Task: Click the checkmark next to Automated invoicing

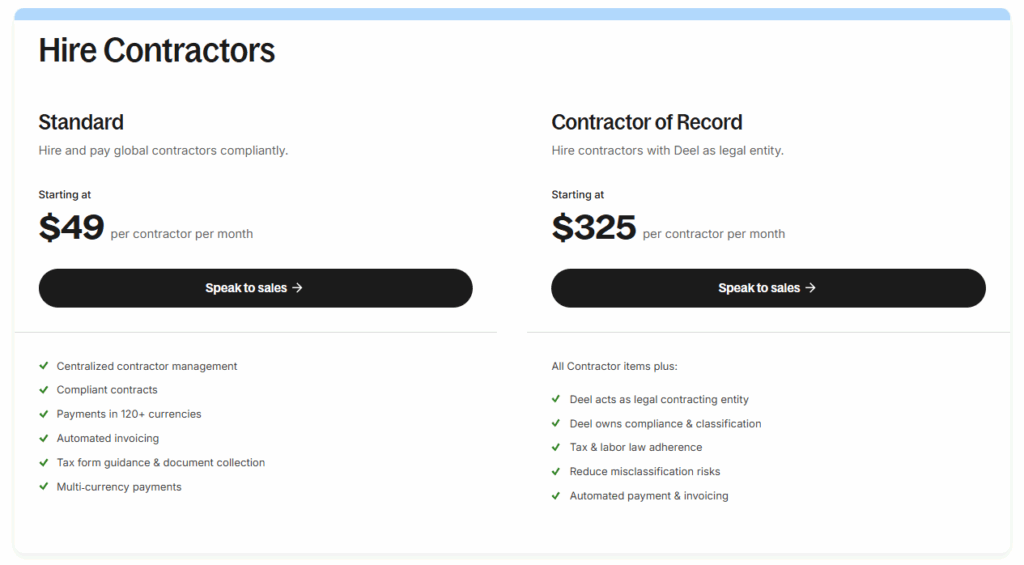Action: point(44,438)
